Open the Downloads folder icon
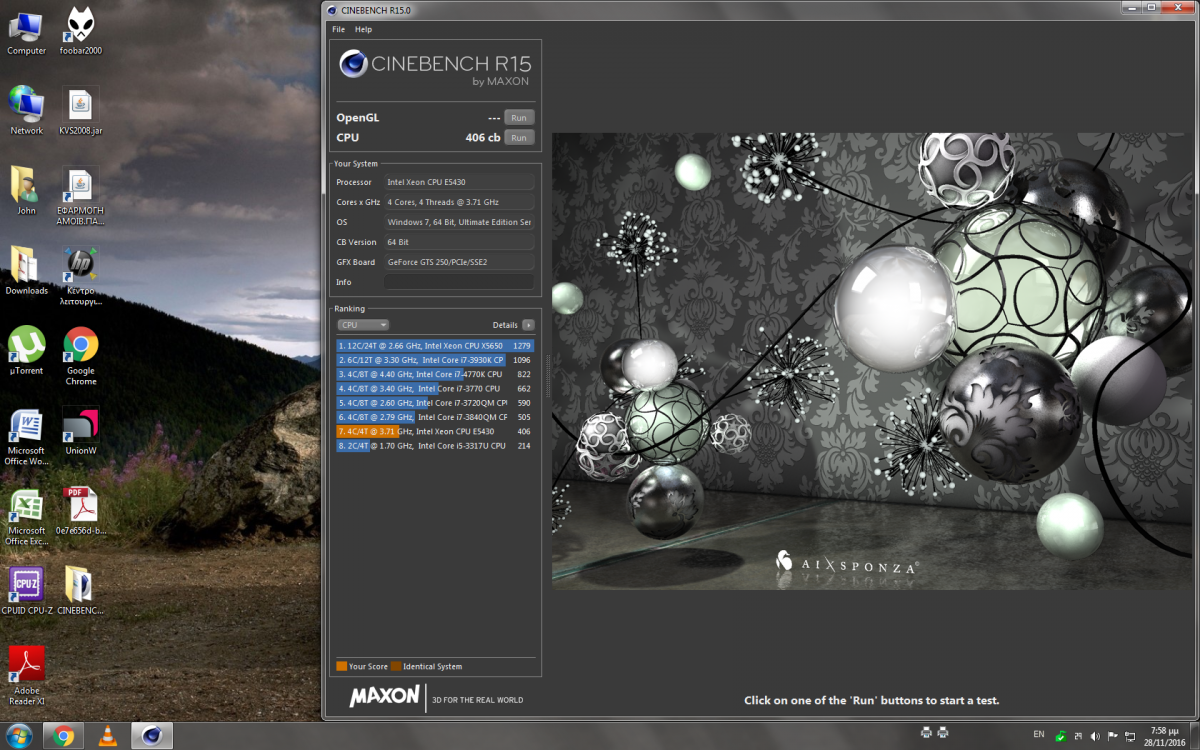 point(27,271)
